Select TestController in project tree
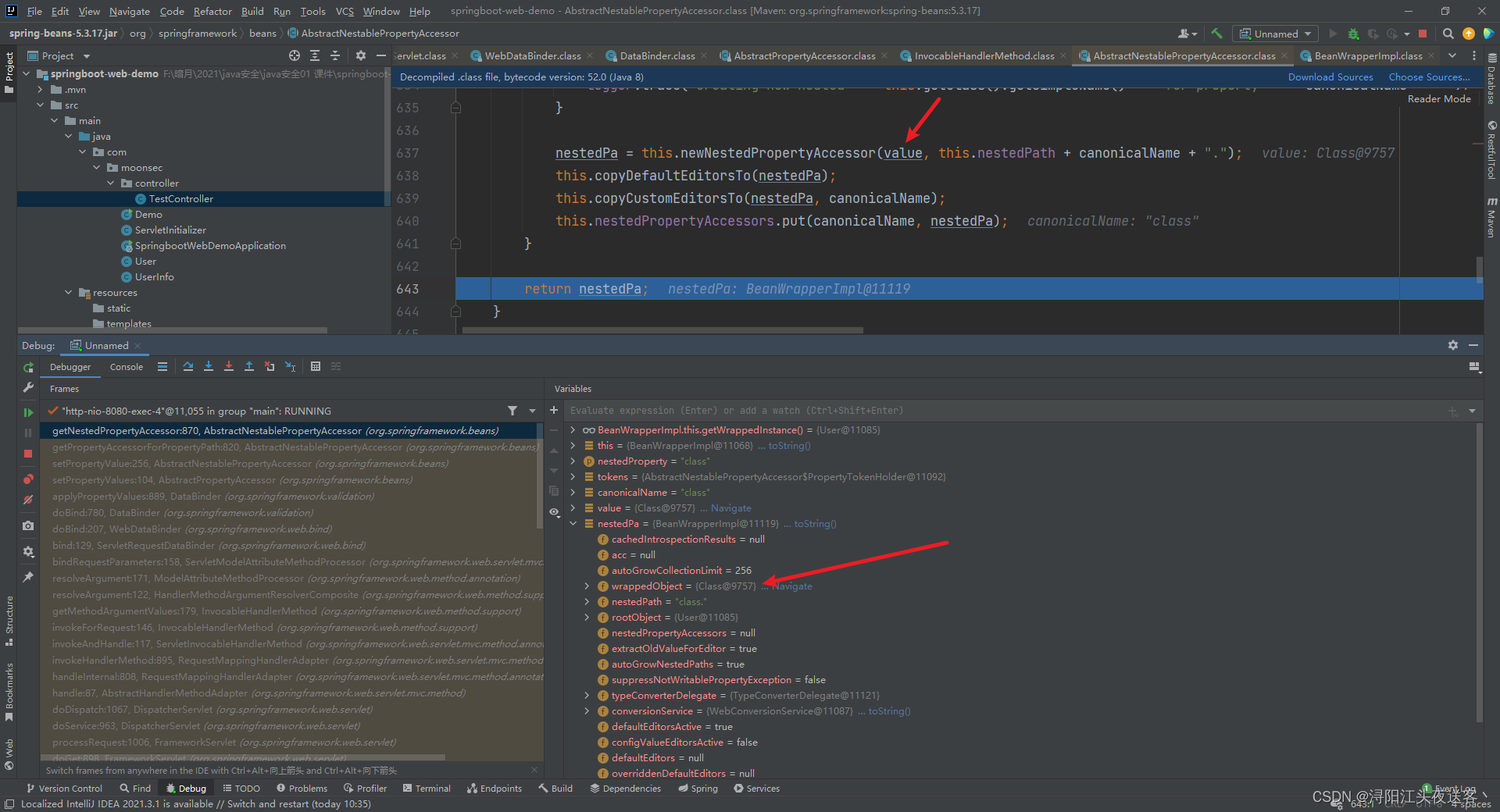 (180, 199)
